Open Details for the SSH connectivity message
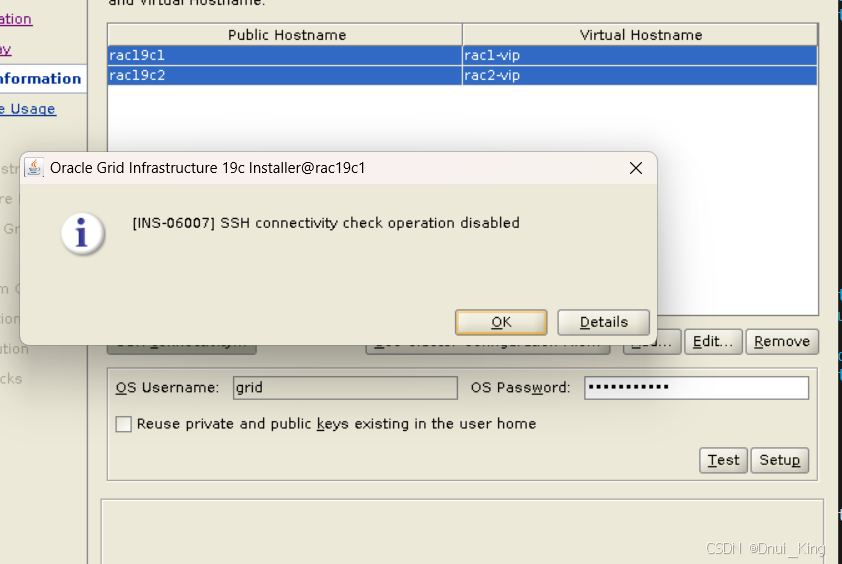 click(604, 322)
